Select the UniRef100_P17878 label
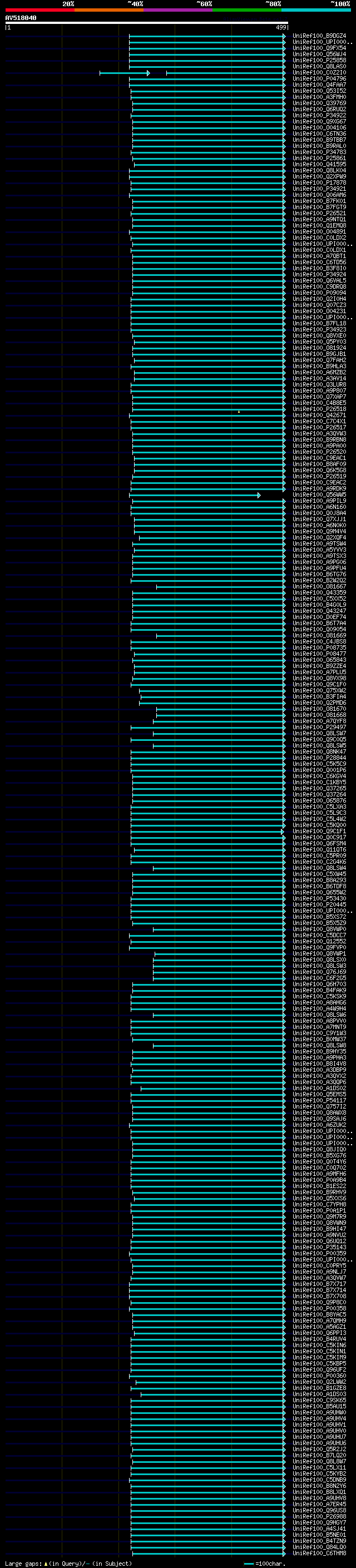Screen dimensions: 356x1568 (319, 182)
